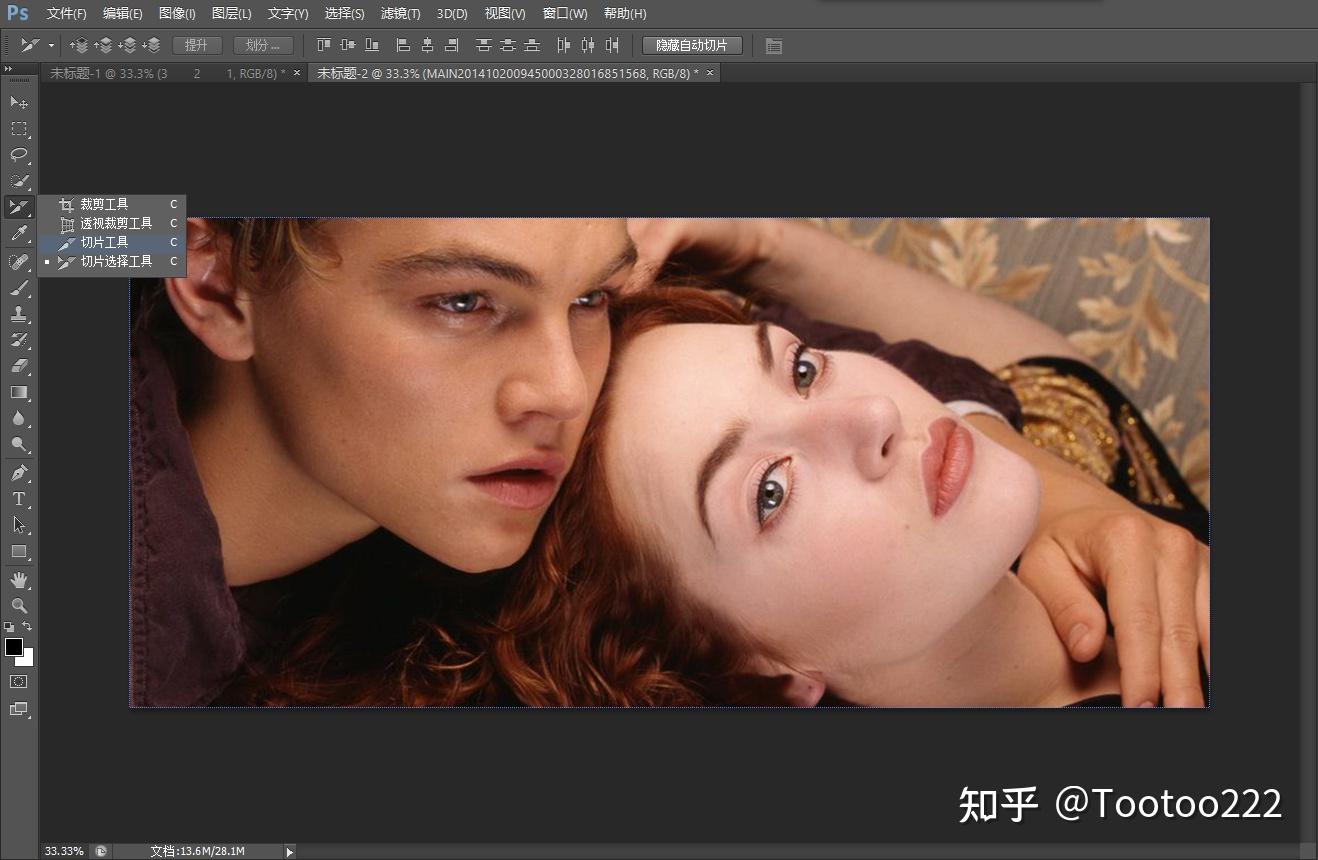Open the tool preset picker dropdown
1318x860 pixels.
coord(51,45)
